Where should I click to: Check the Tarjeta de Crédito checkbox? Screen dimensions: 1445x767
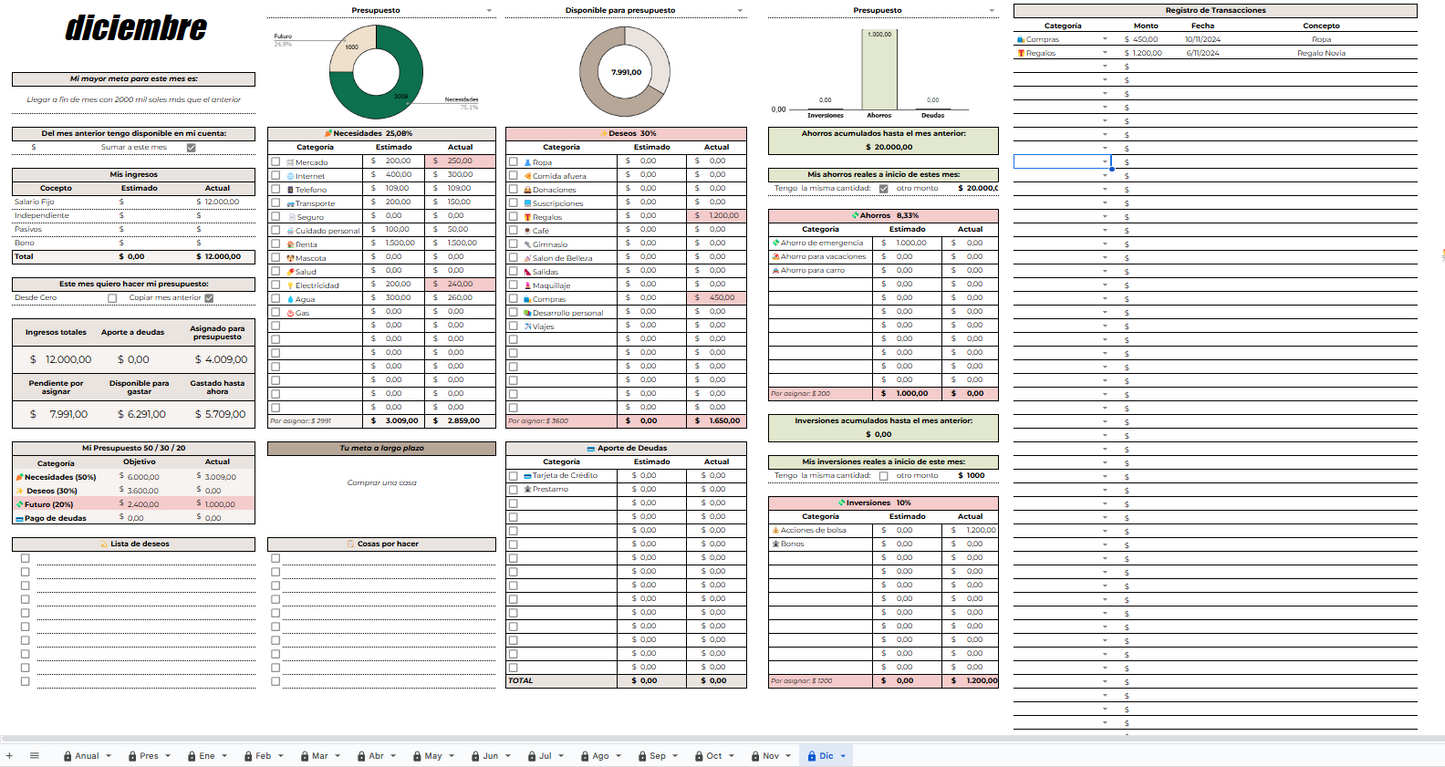tap(513, 476)
